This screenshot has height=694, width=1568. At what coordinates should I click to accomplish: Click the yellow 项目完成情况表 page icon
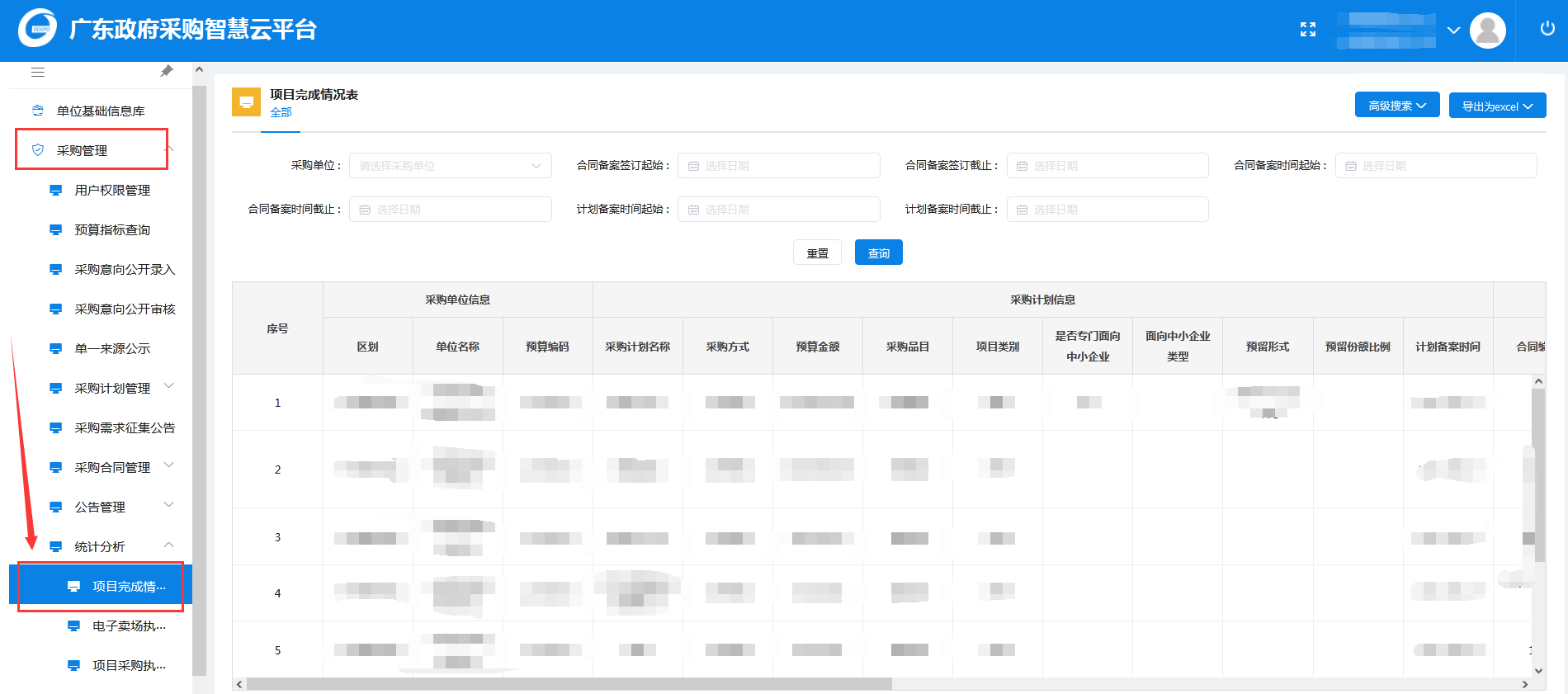(246, 102)
